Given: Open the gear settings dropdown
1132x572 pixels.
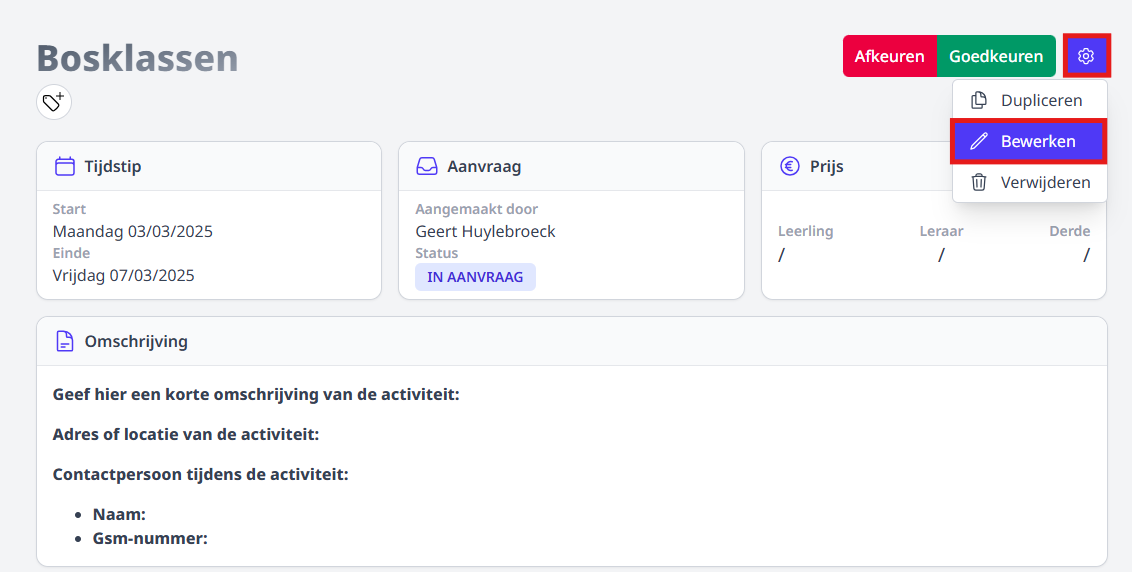Looking at the screenshot, I should point(1086,56).
